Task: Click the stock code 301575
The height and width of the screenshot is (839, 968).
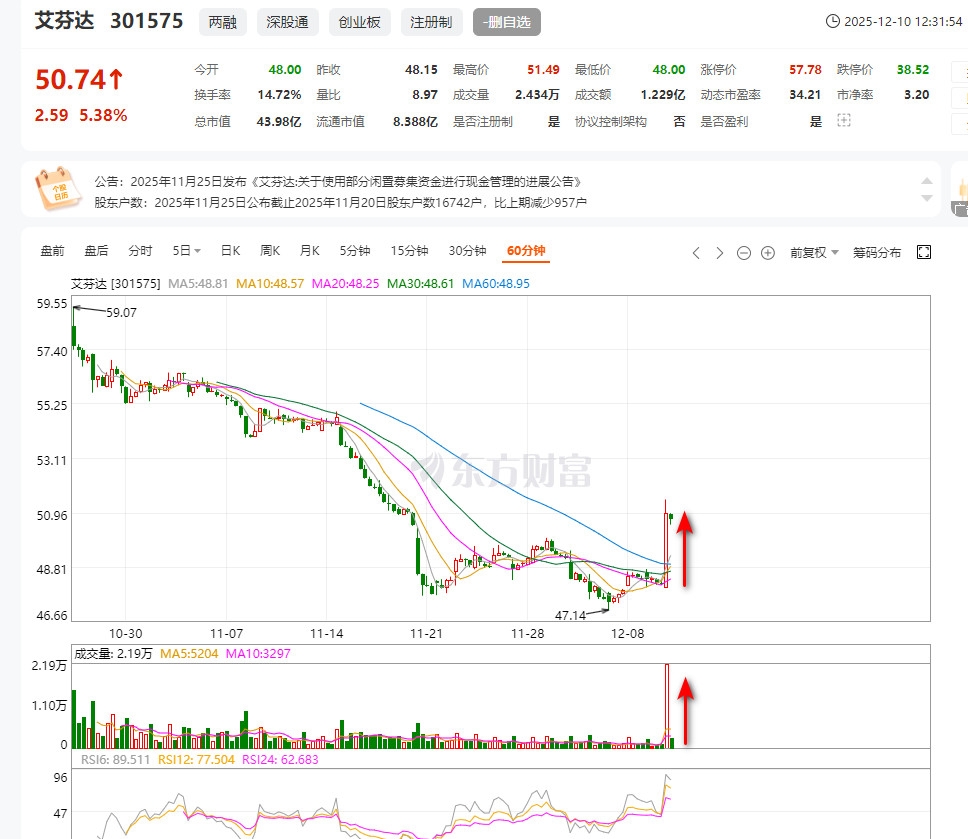Action: point(147,21)
